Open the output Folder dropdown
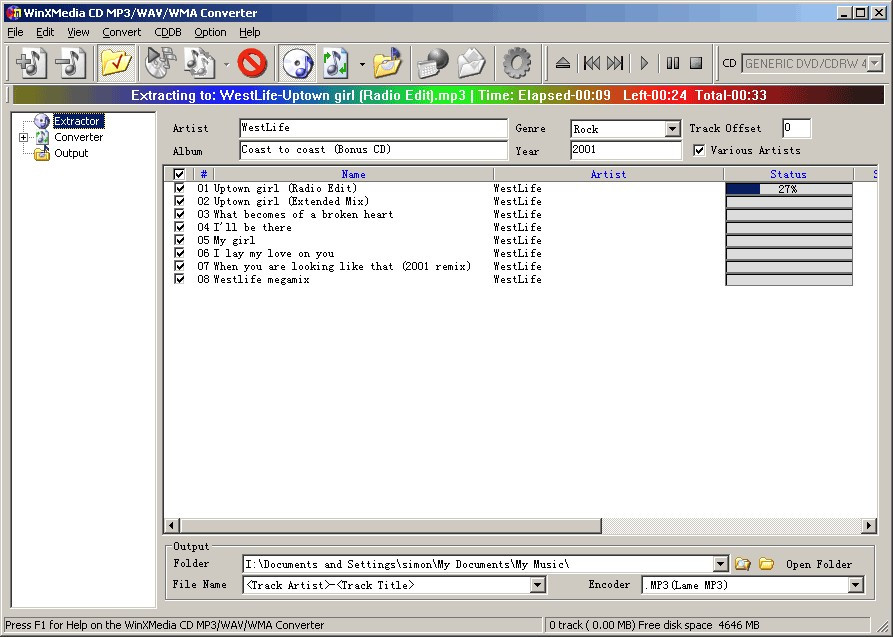This screenshot has height=637, width=893. [720, 564]
